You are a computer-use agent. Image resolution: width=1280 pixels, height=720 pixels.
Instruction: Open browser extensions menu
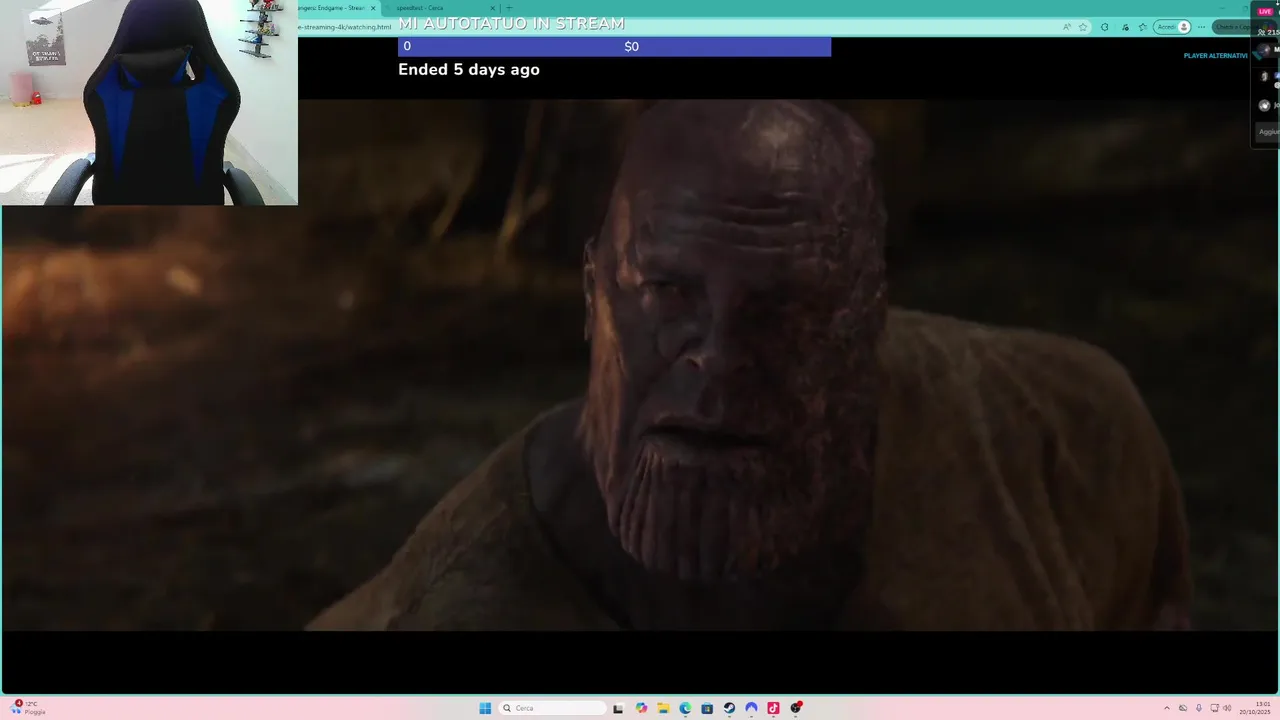1105,27
